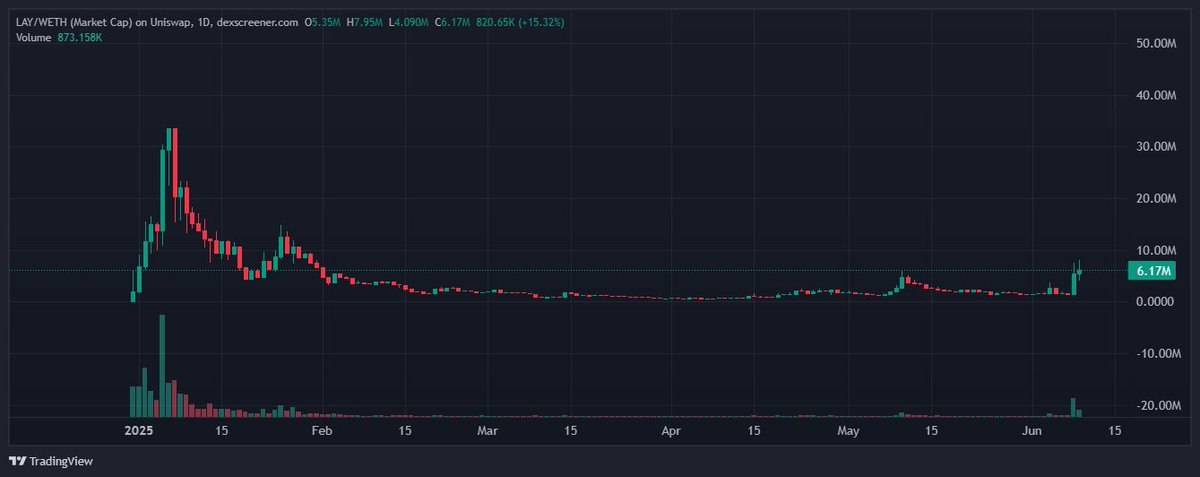The width and height of the screenshot is (1200, 477).
Task: Click the tallest green volume bar in January
Action: [x=162, y=365]
